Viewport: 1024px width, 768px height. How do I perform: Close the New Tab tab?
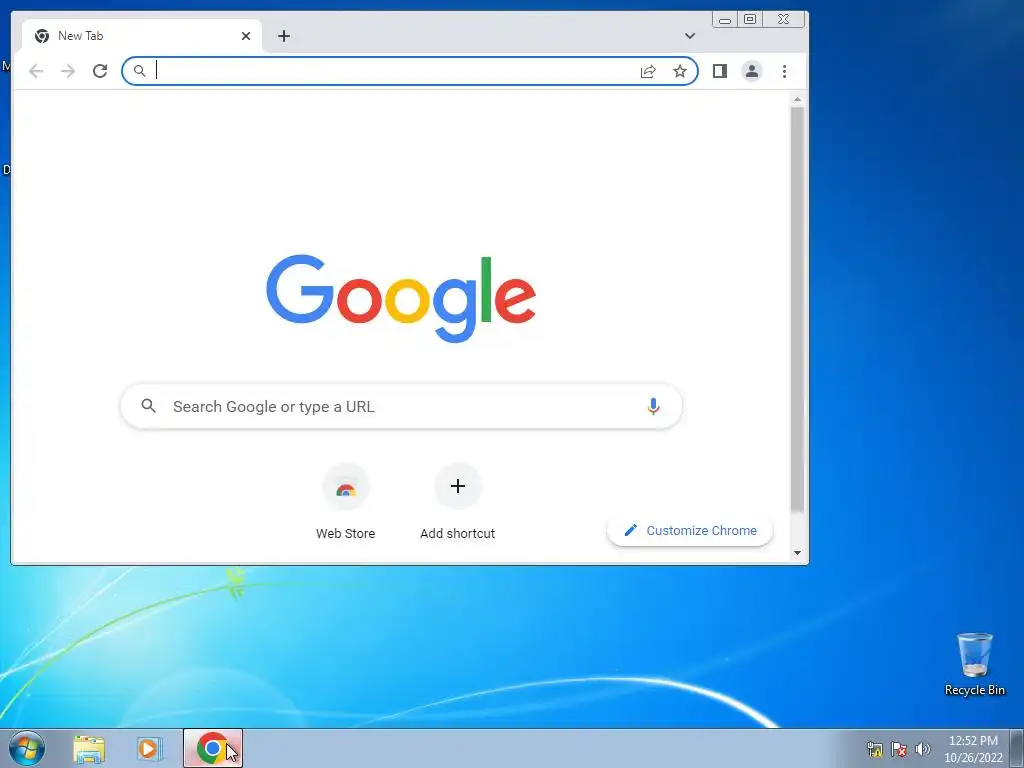pyautogui.click(x=246, y=36)
